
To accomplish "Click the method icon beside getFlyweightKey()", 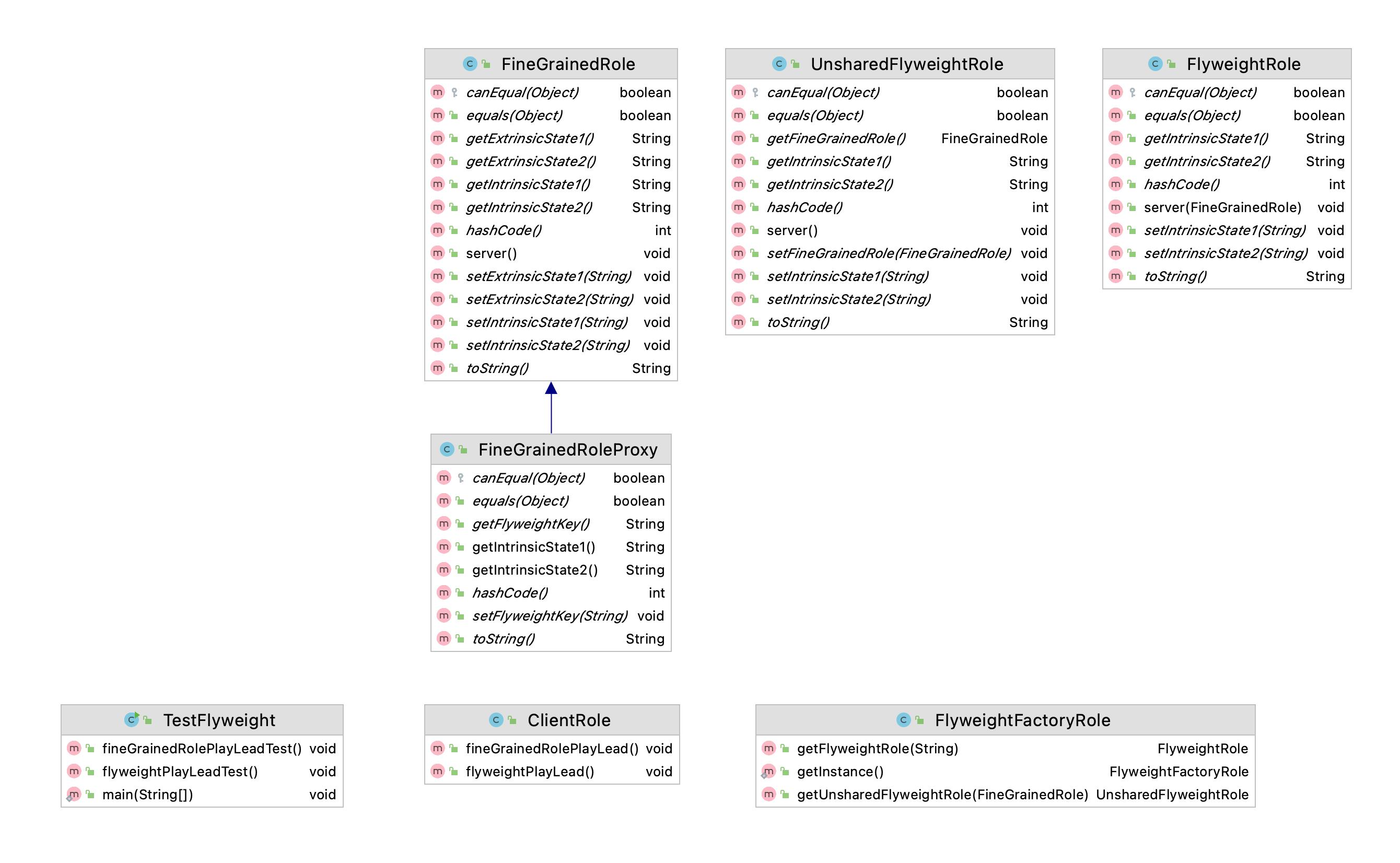I will coord(444,523).
